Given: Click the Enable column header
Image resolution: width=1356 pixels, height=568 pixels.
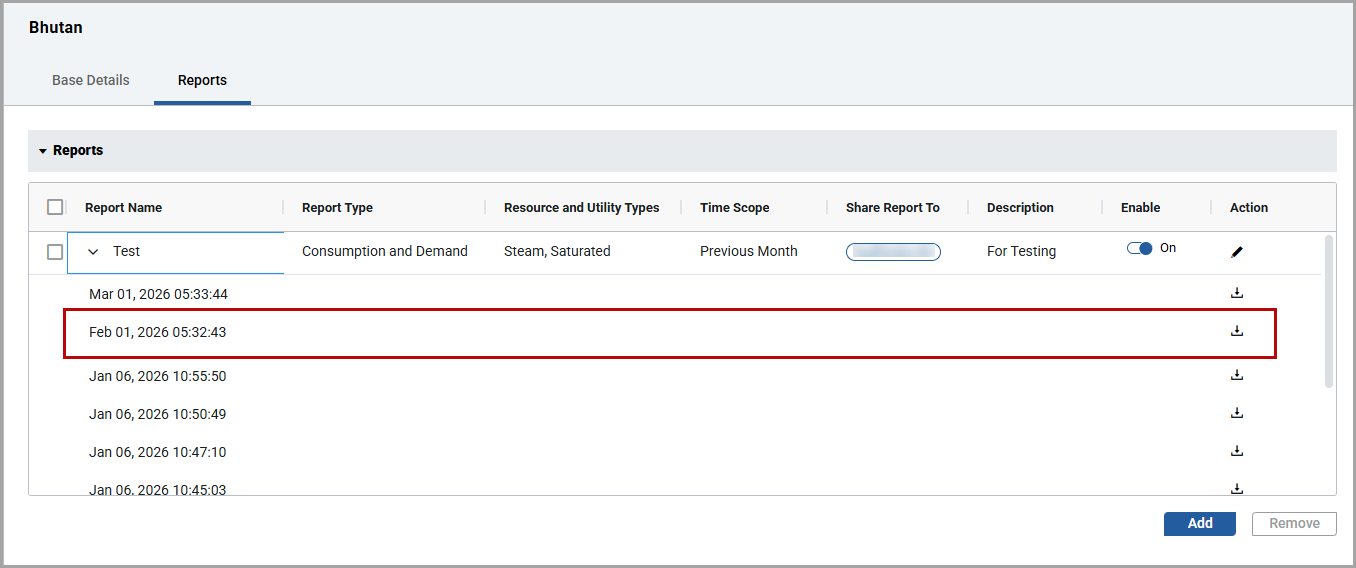Looking at the screenshot, I should pyautogui.click(x=1140, y=208).
